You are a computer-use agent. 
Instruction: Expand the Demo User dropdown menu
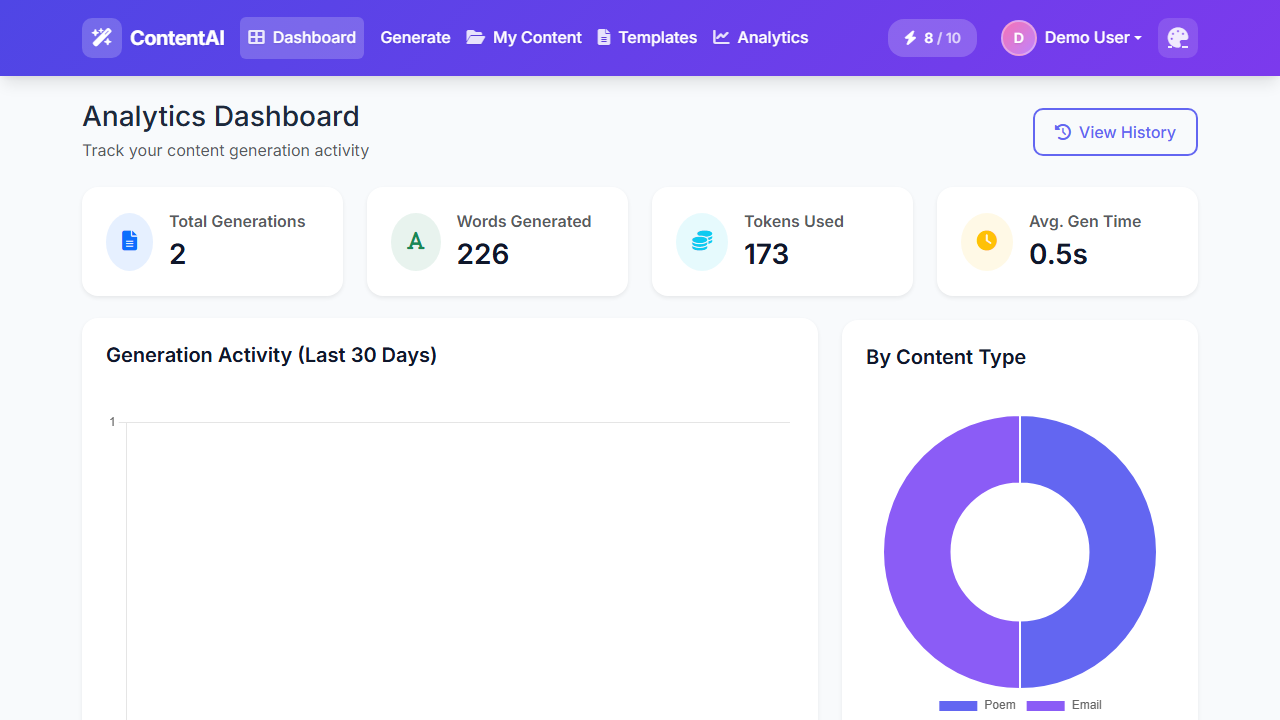[x=1092, y=38]
